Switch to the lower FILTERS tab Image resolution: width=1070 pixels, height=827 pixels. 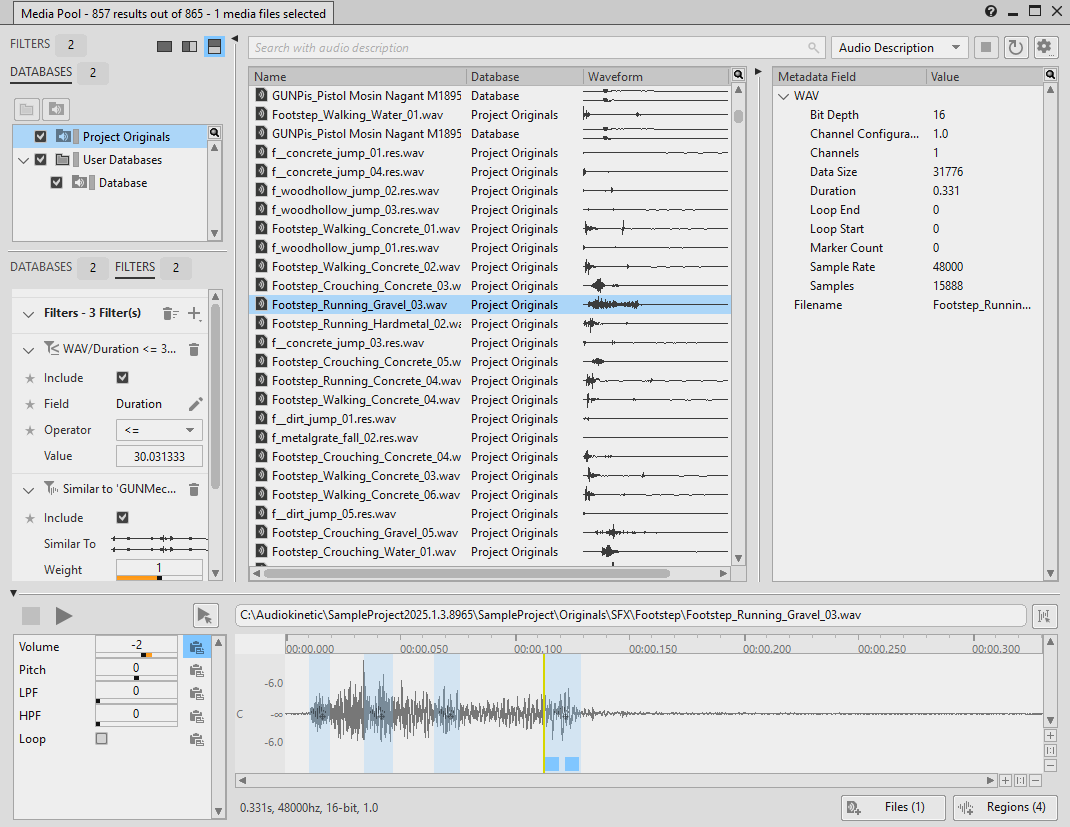(x=135, y=267)
